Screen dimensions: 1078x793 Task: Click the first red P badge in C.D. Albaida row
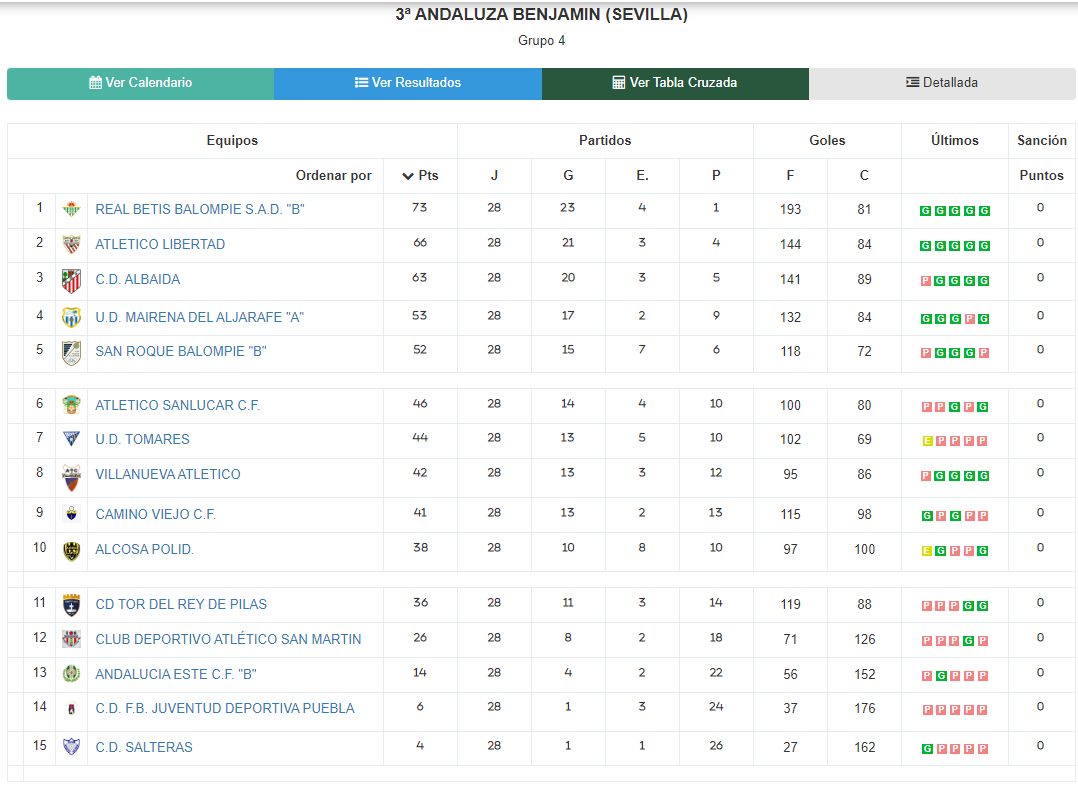click(x=926, y=281)
